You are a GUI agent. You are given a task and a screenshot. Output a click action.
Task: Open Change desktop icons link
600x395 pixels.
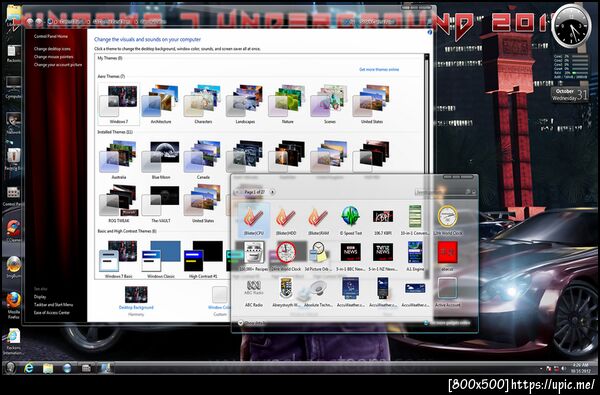click(x=52, y=49)
